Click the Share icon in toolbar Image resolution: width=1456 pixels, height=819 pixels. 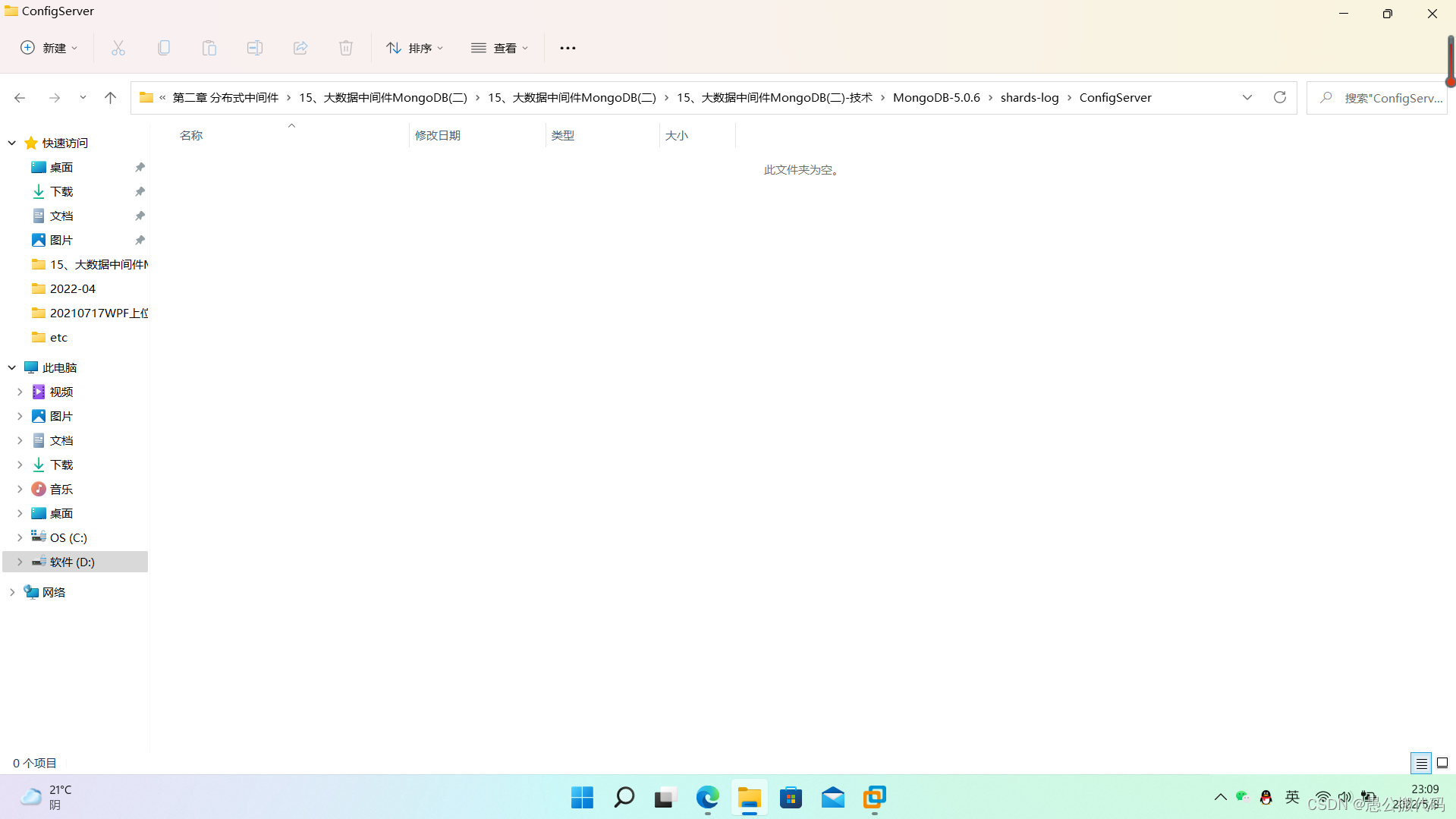click(x=300, y=47)
